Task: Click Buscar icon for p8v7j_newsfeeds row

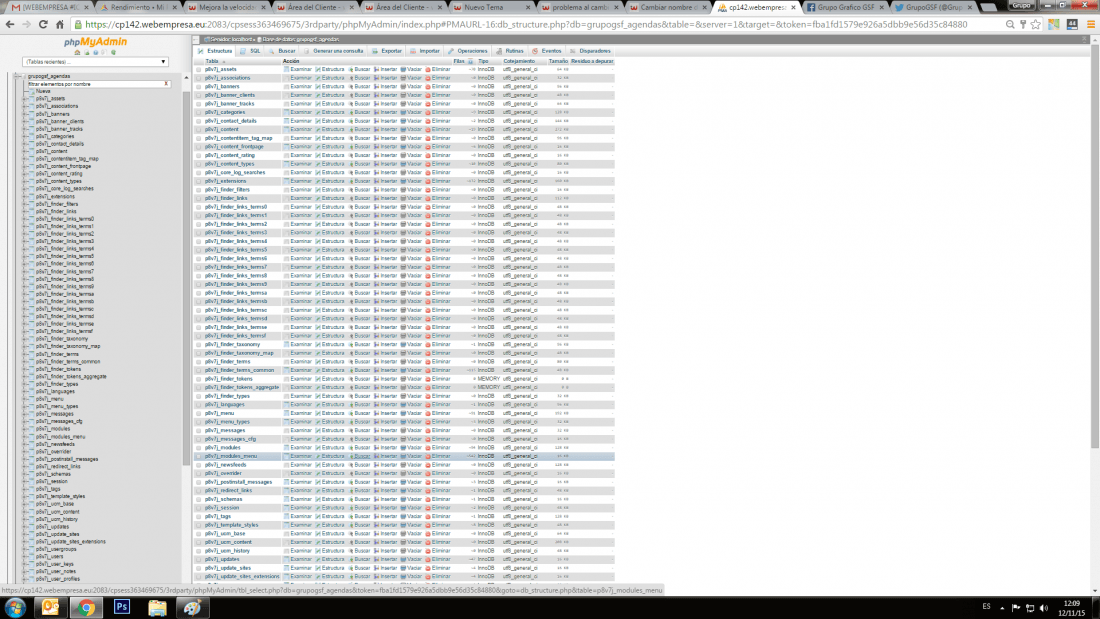Action: pos(351,465)
